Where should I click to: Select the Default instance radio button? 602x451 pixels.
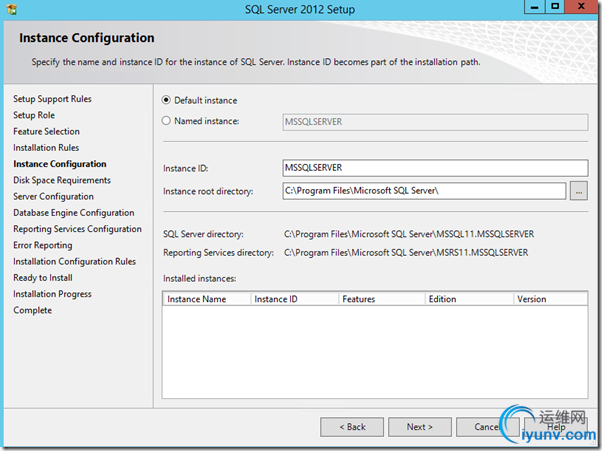pos(166,100)
